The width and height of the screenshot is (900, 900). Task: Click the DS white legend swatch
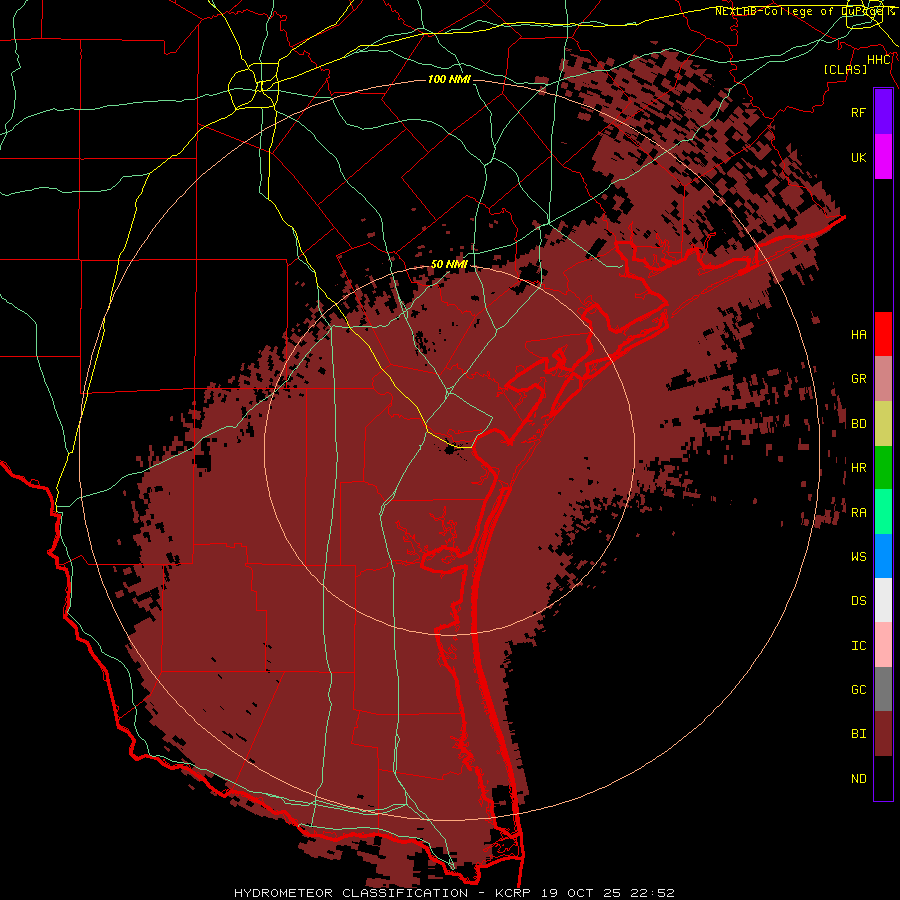(x=883, y=600)
